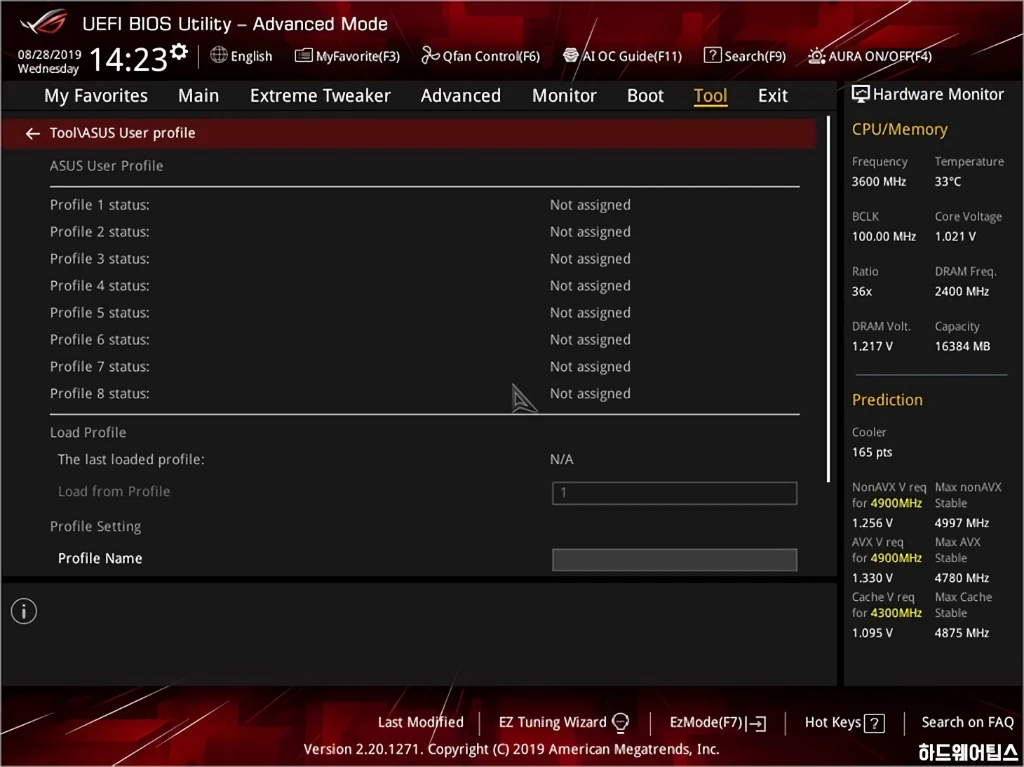
Task: Click the Hardware Monitor screen icon
Action: [861, 94]
